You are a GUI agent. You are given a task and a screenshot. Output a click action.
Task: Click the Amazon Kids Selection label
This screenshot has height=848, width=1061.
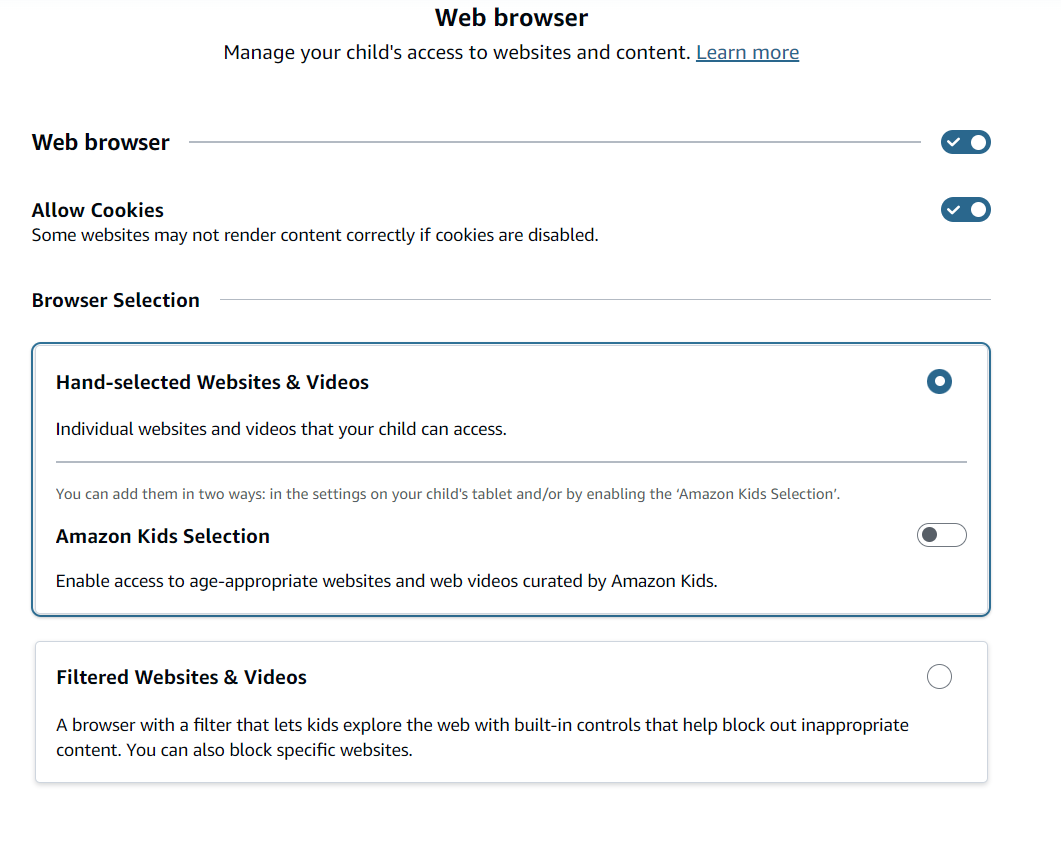pyautogui.click(x=162, y=535)
